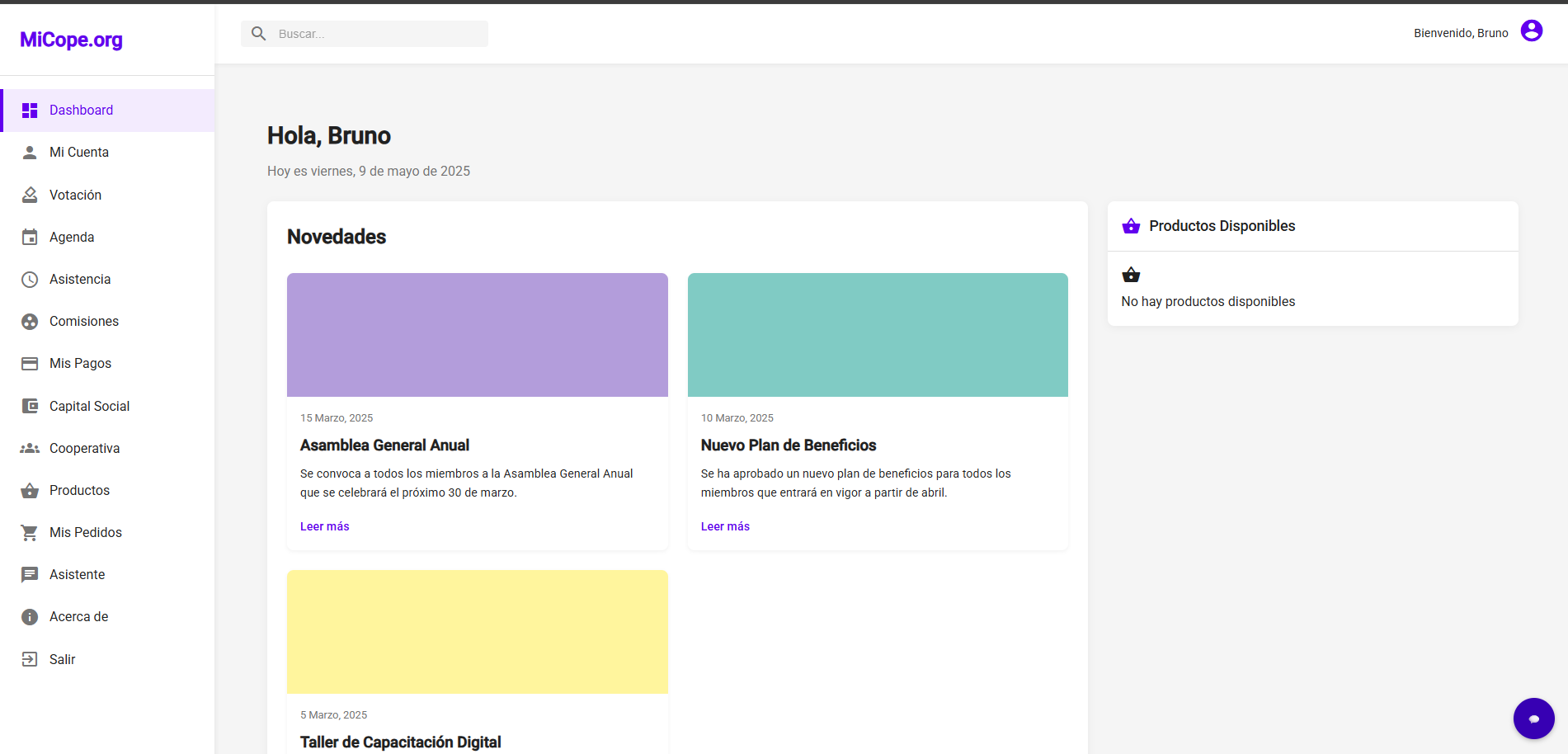Image resolution: width=1568 pixels, height=754 pixels.
Task: Open Mis Pagos credit card icon
Action: click(30, 364)
